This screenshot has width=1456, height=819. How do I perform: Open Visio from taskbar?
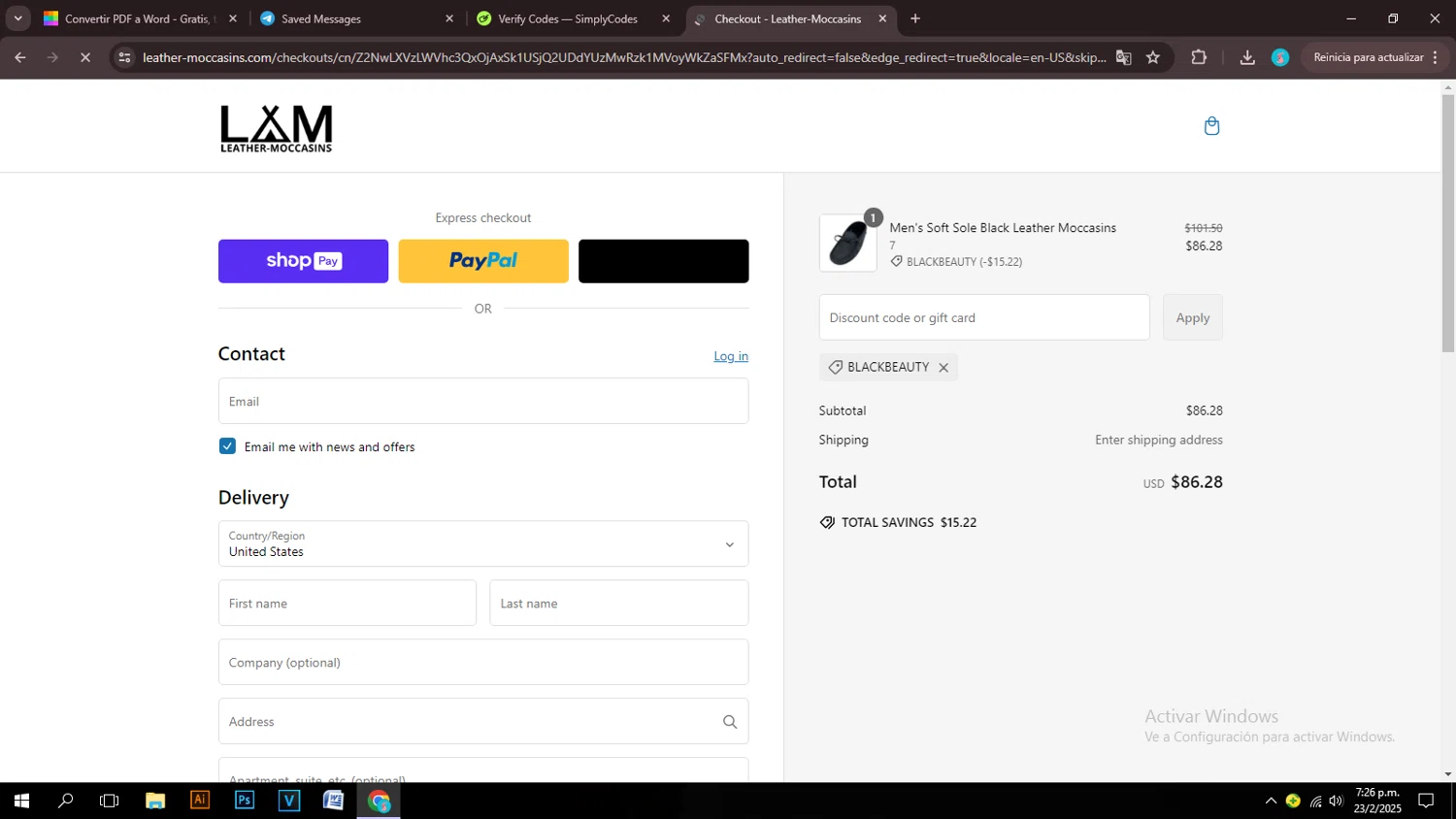289,801
